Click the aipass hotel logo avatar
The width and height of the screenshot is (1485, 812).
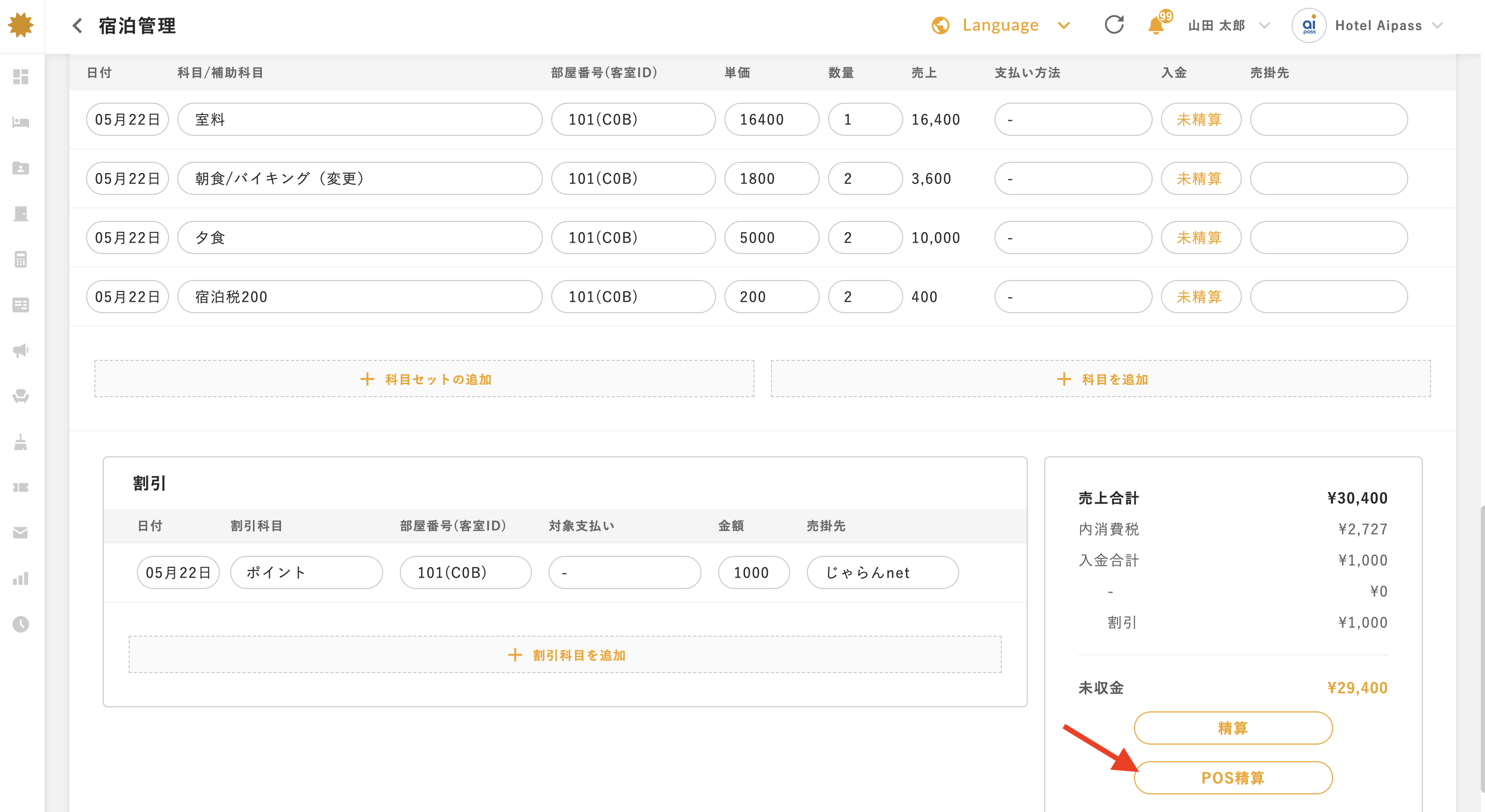(1309, 25)
